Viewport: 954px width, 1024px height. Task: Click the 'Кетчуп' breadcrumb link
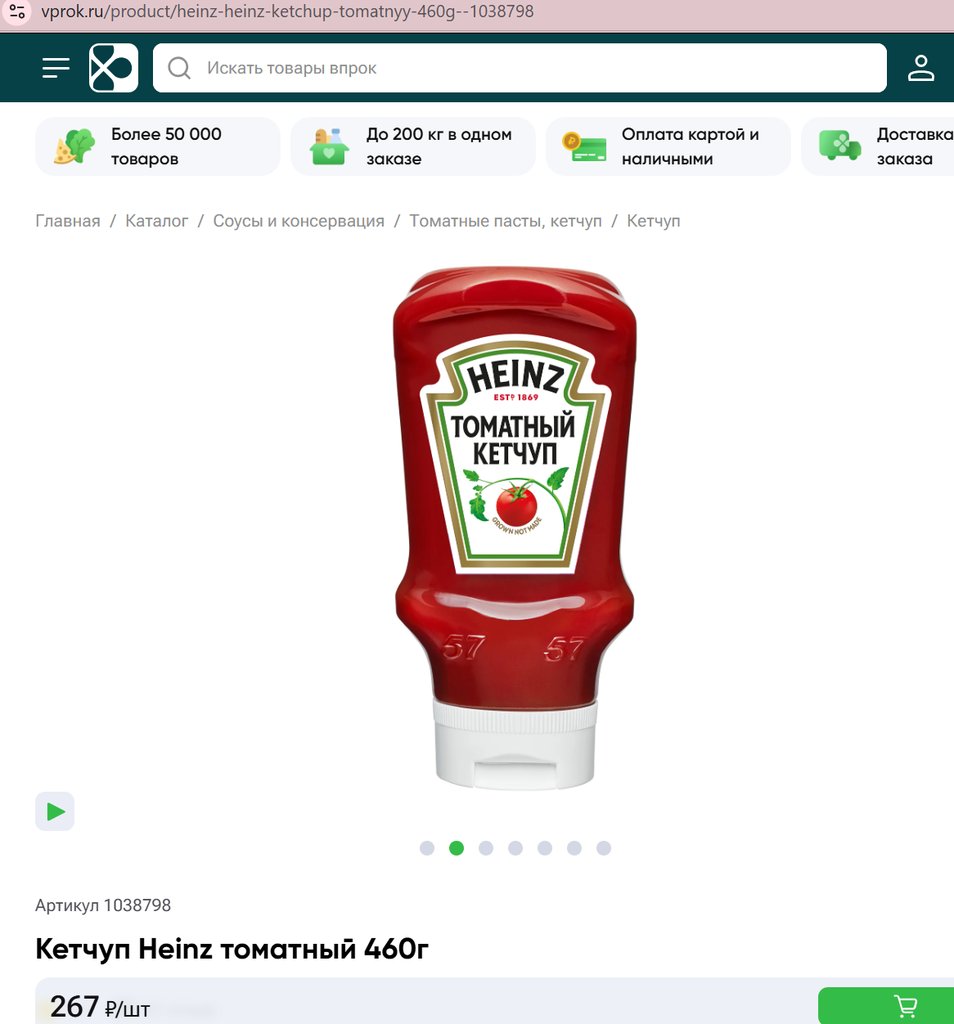[653, 221]
